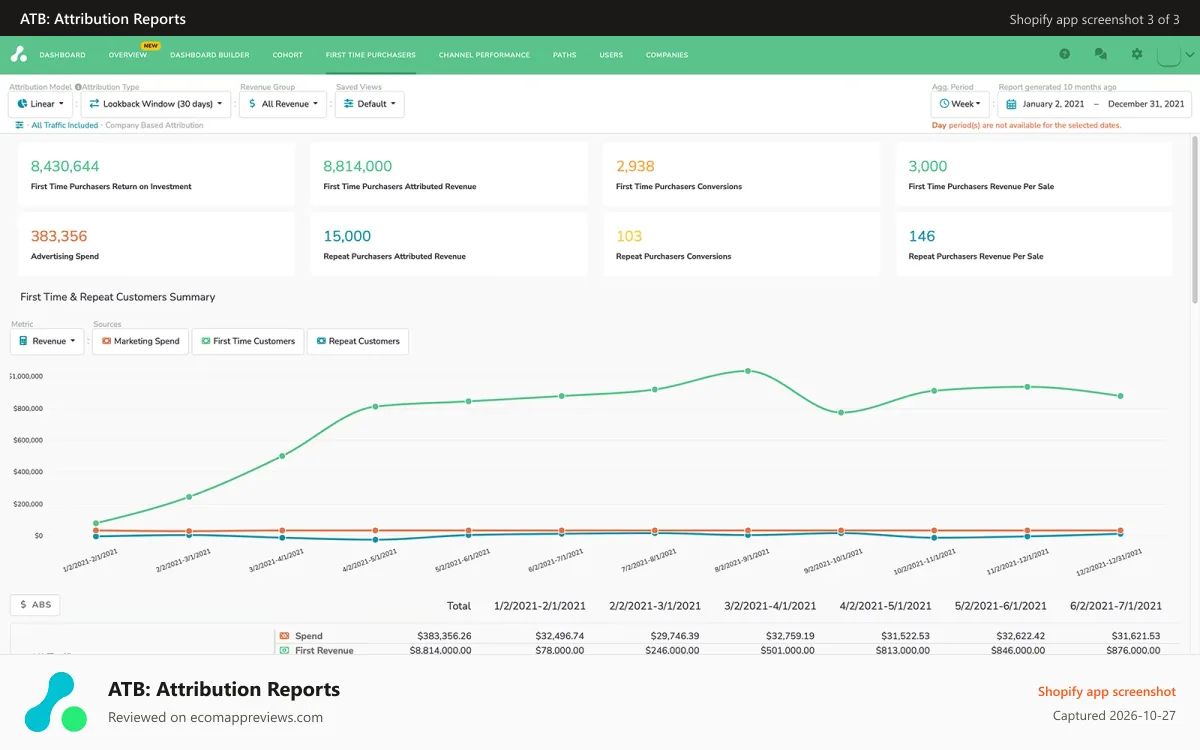Go to the Dashboard tab

(62, 55)
